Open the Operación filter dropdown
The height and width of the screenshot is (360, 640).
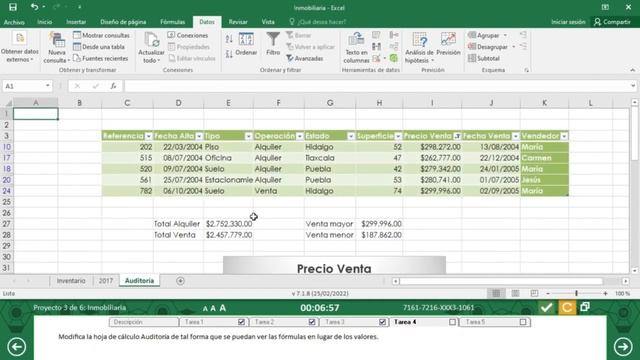[300, 136]
